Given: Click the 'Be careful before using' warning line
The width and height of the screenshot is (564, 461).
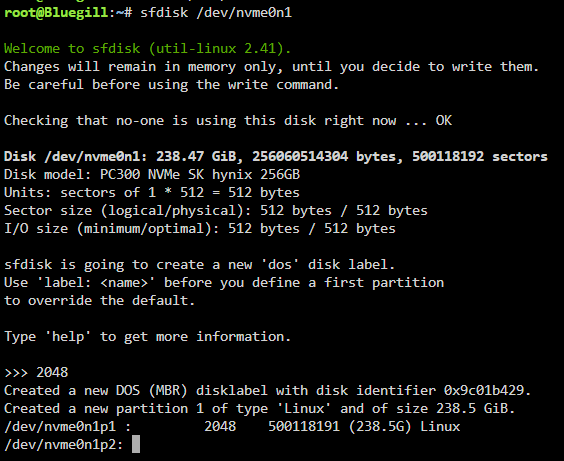Looking at the screenshot, I should tap(172, 85).
